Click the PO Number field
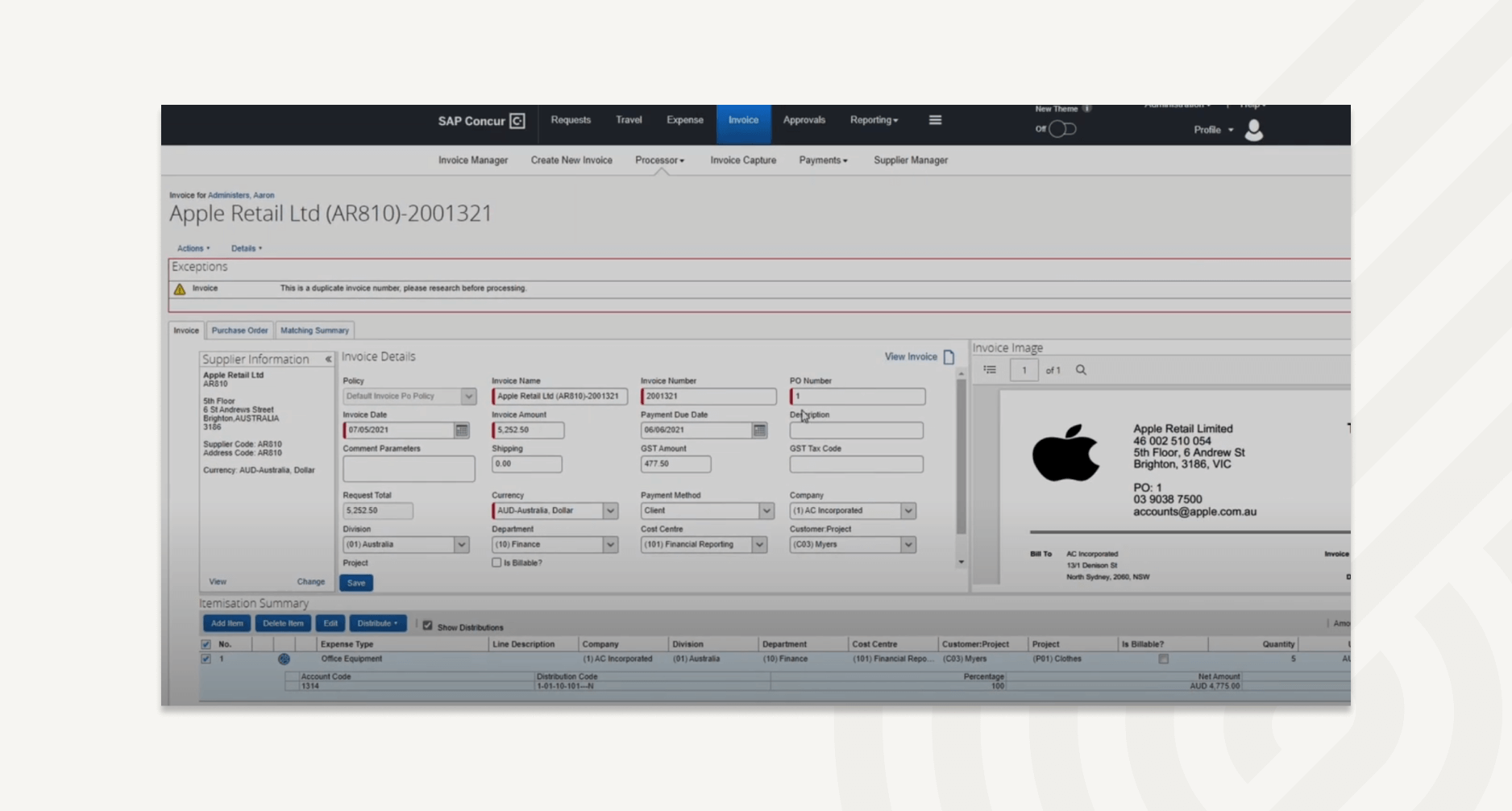The width and height of the screenshot is (1512, 811). pos(858,397)
